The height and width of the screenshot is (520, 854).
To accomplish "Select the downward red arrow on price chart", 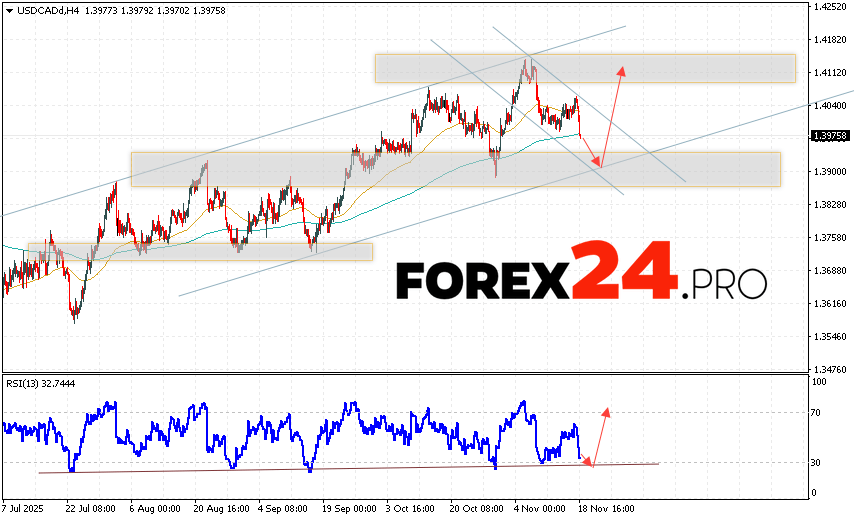I will pos(590,141).
